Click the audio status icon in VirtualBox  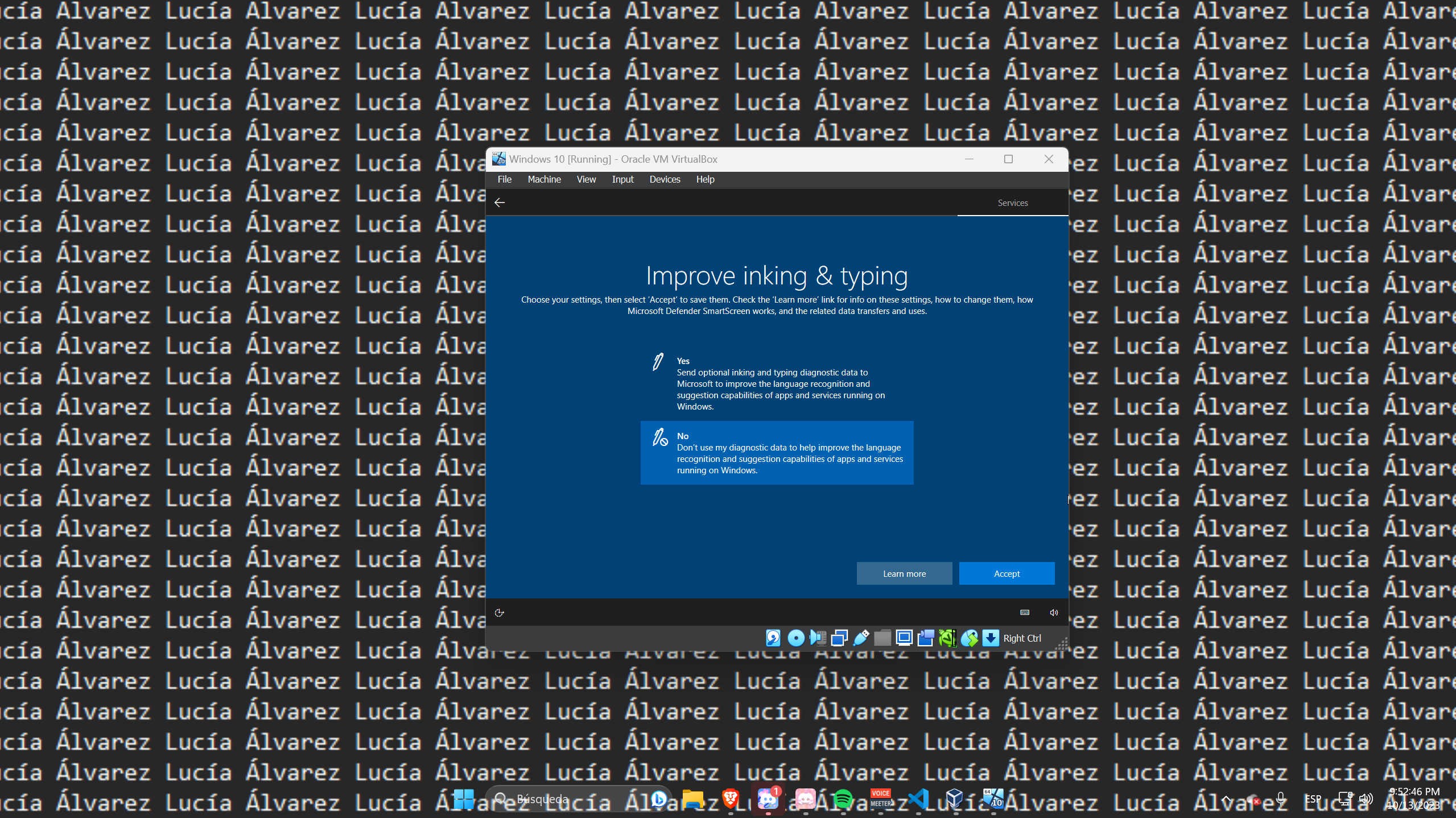(817, 638)
